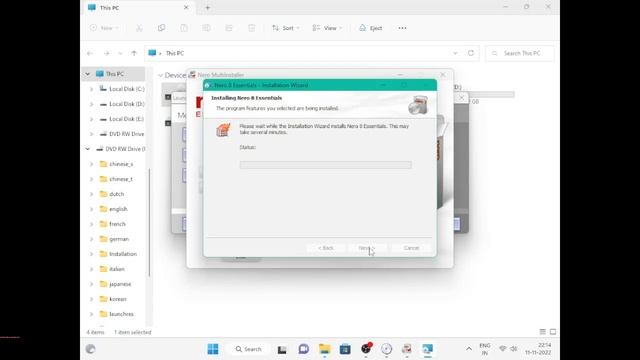This screenshot has height=360, width=640.
Task: Collapse the second DVD RW Drive node
Action: (x=88, y=149)
